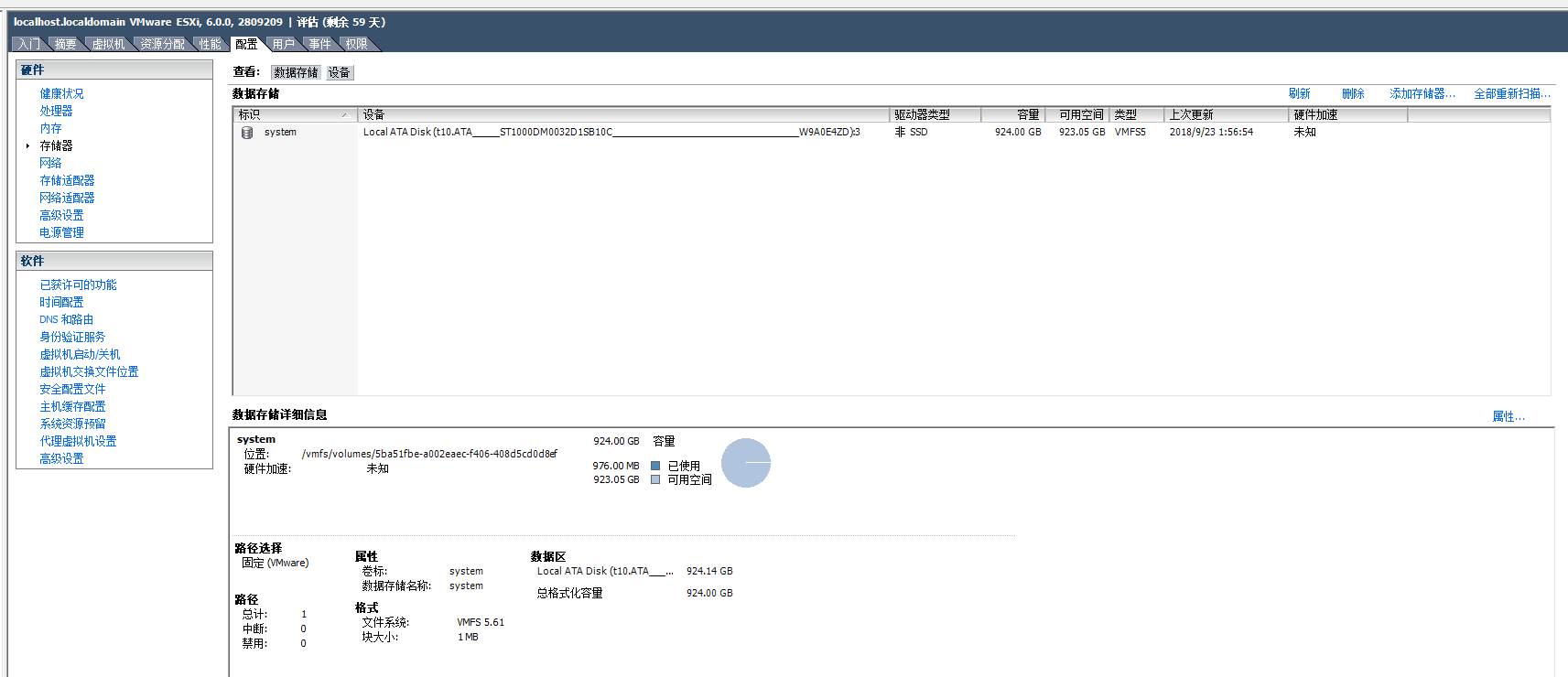This screenshot has width=1568, height=677.
Task: Open 虚拟机启动/关机 settings
Action: click(80, 354)
